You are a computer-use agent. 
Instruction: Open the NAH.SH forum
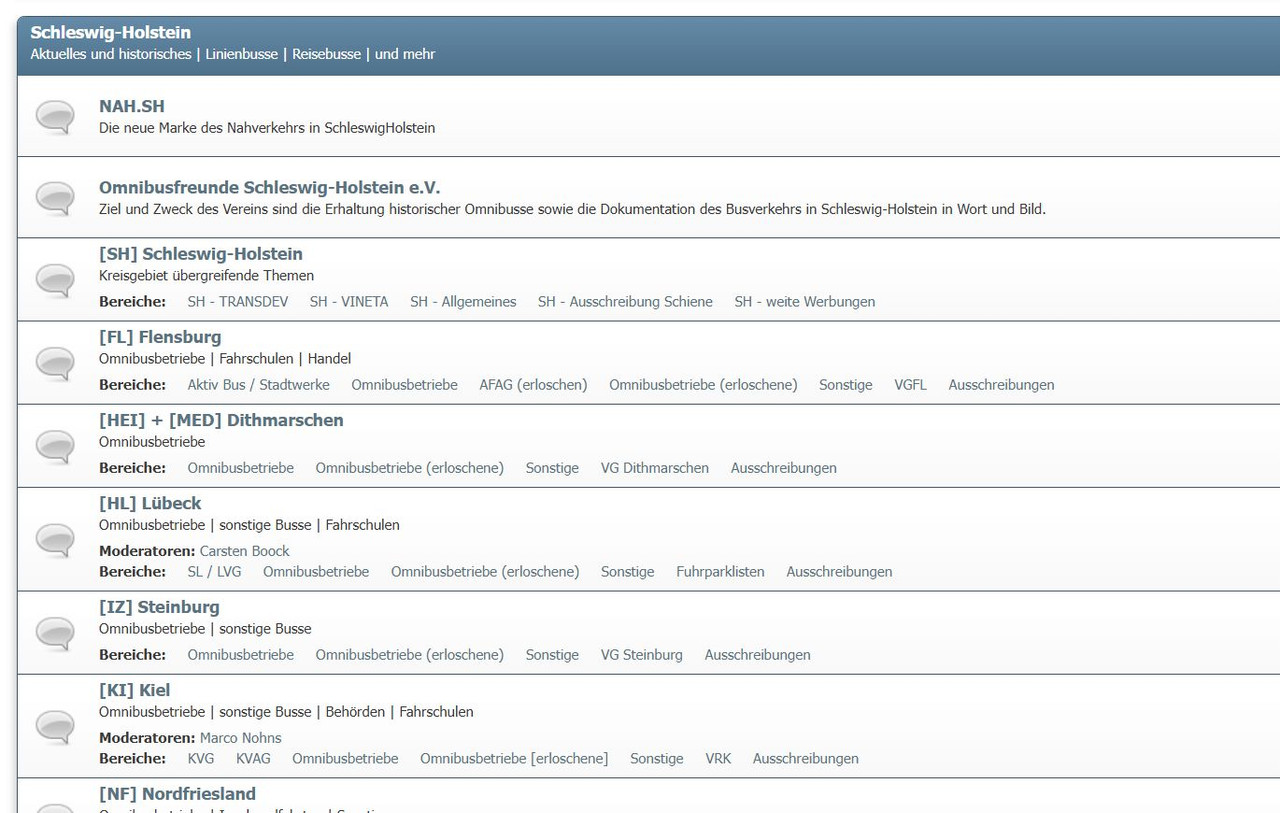(132, 106)
